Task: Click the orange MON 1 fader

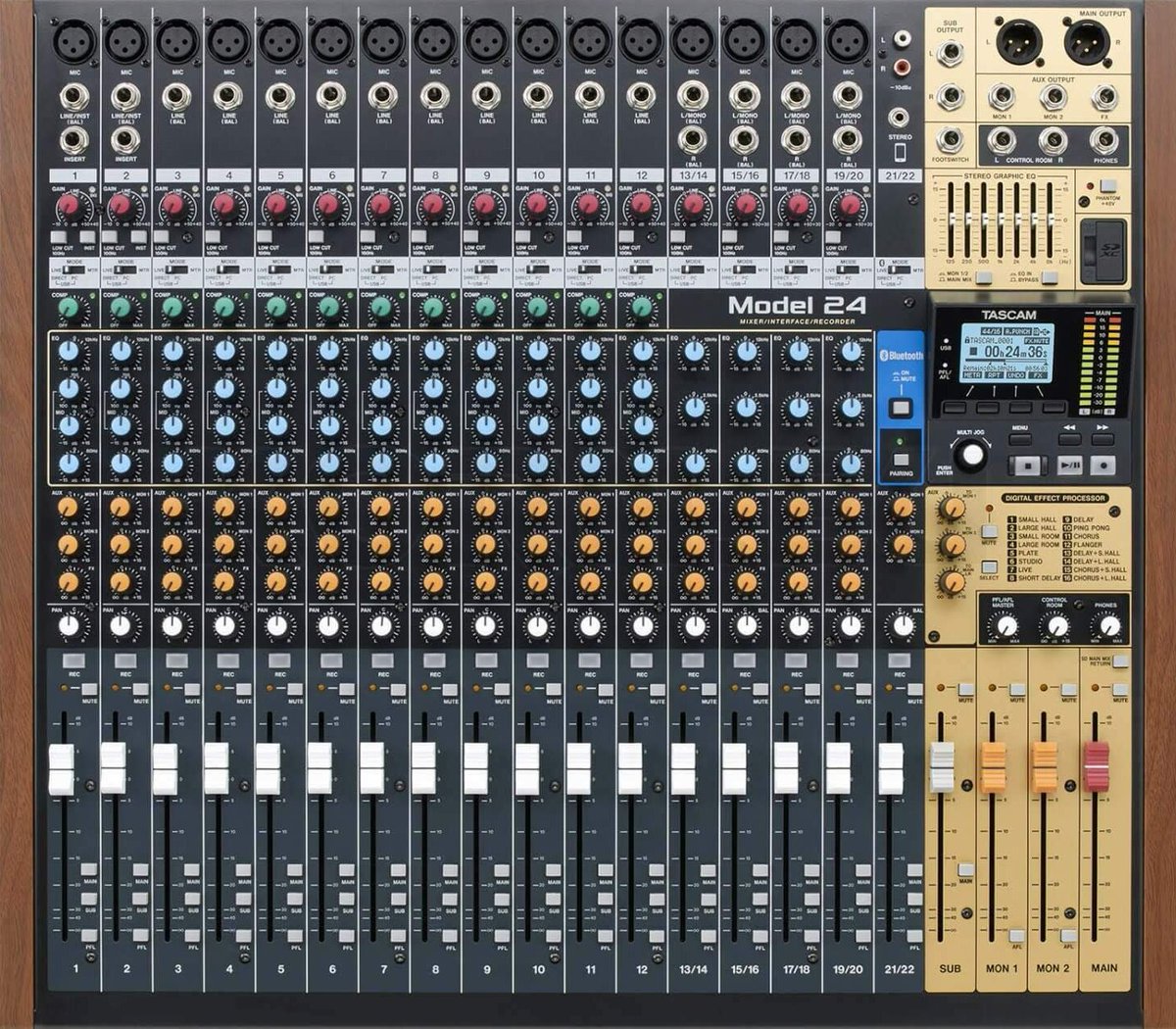Action: (x=993, y=766)
